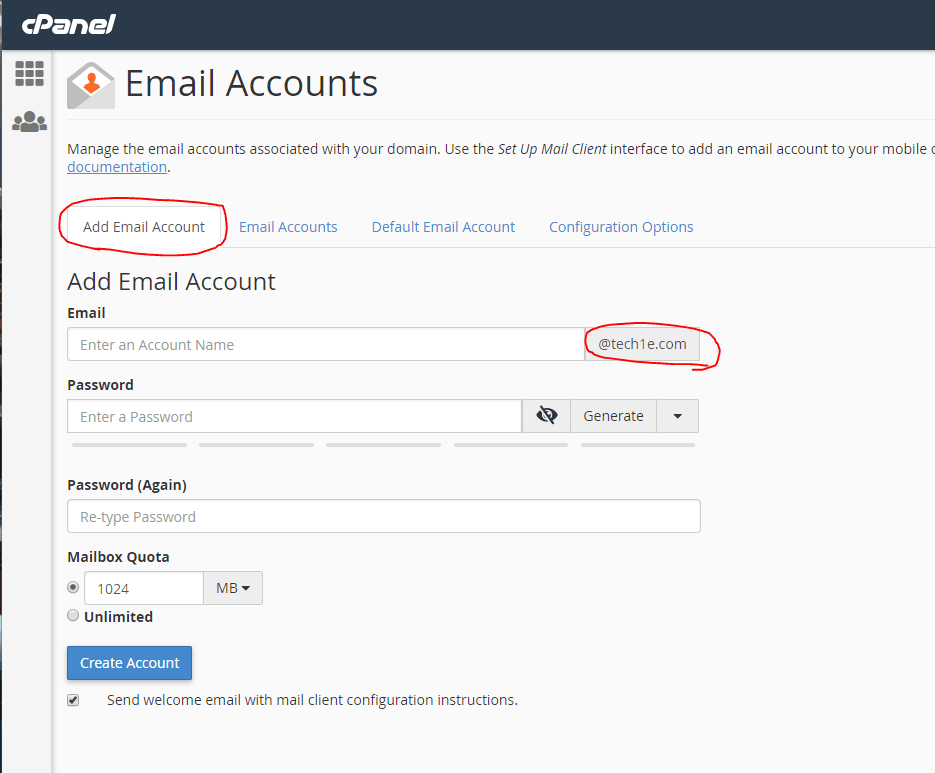Open the MB unit dropdown
Screen dimensions: 935x773
[x=233, y=588]
